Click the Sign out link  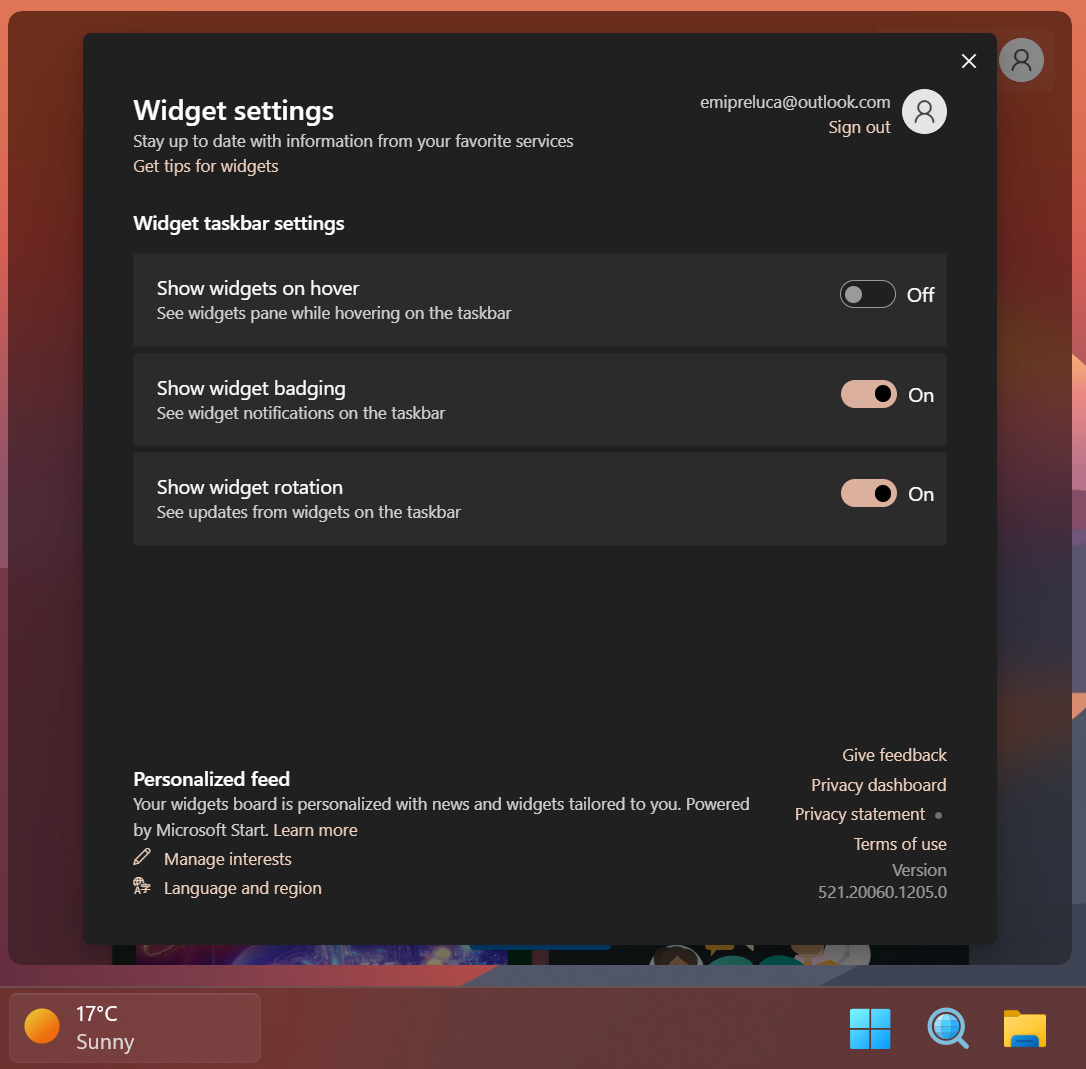tap(858, 127)
